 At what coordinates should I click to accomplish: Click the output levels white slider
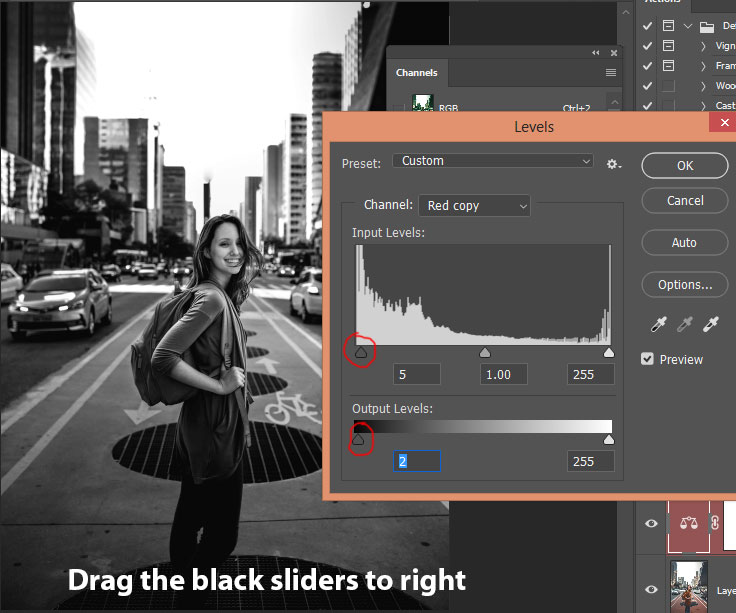(609, 439)
